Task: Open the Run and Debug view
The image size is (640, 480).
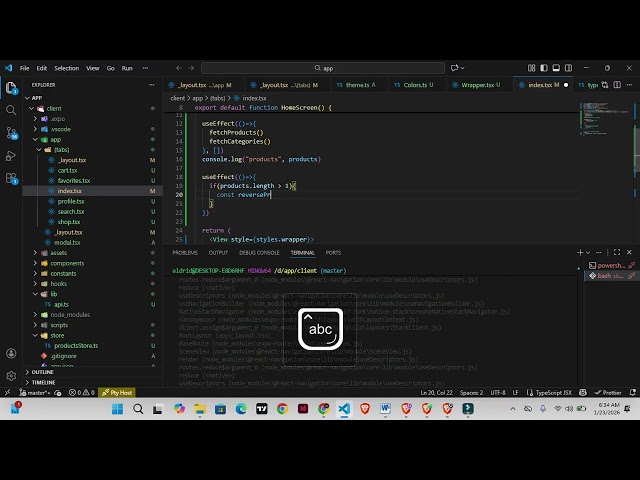Action: [11, 156]
